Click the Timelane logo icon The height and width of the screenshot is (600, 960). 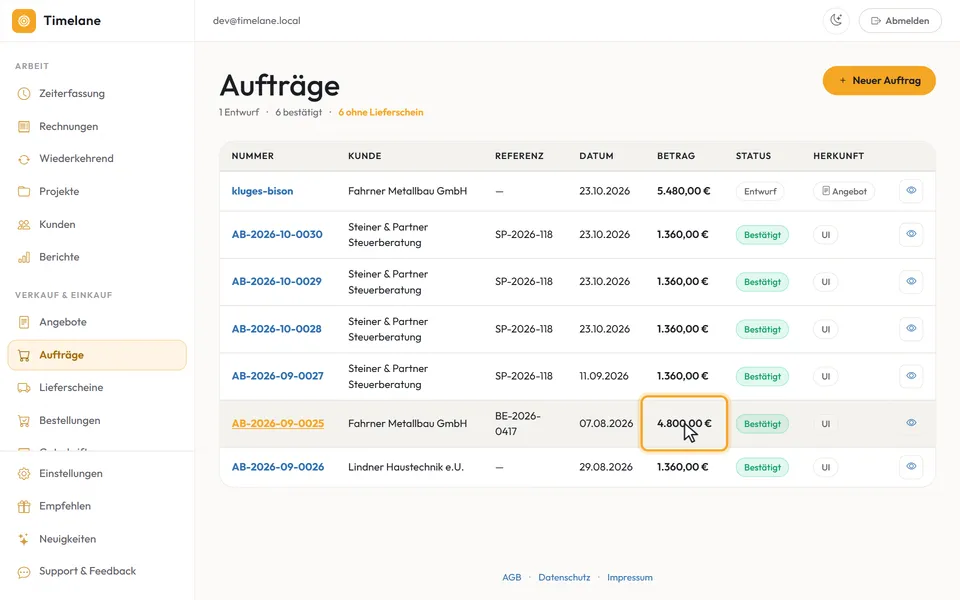(24, 21)
